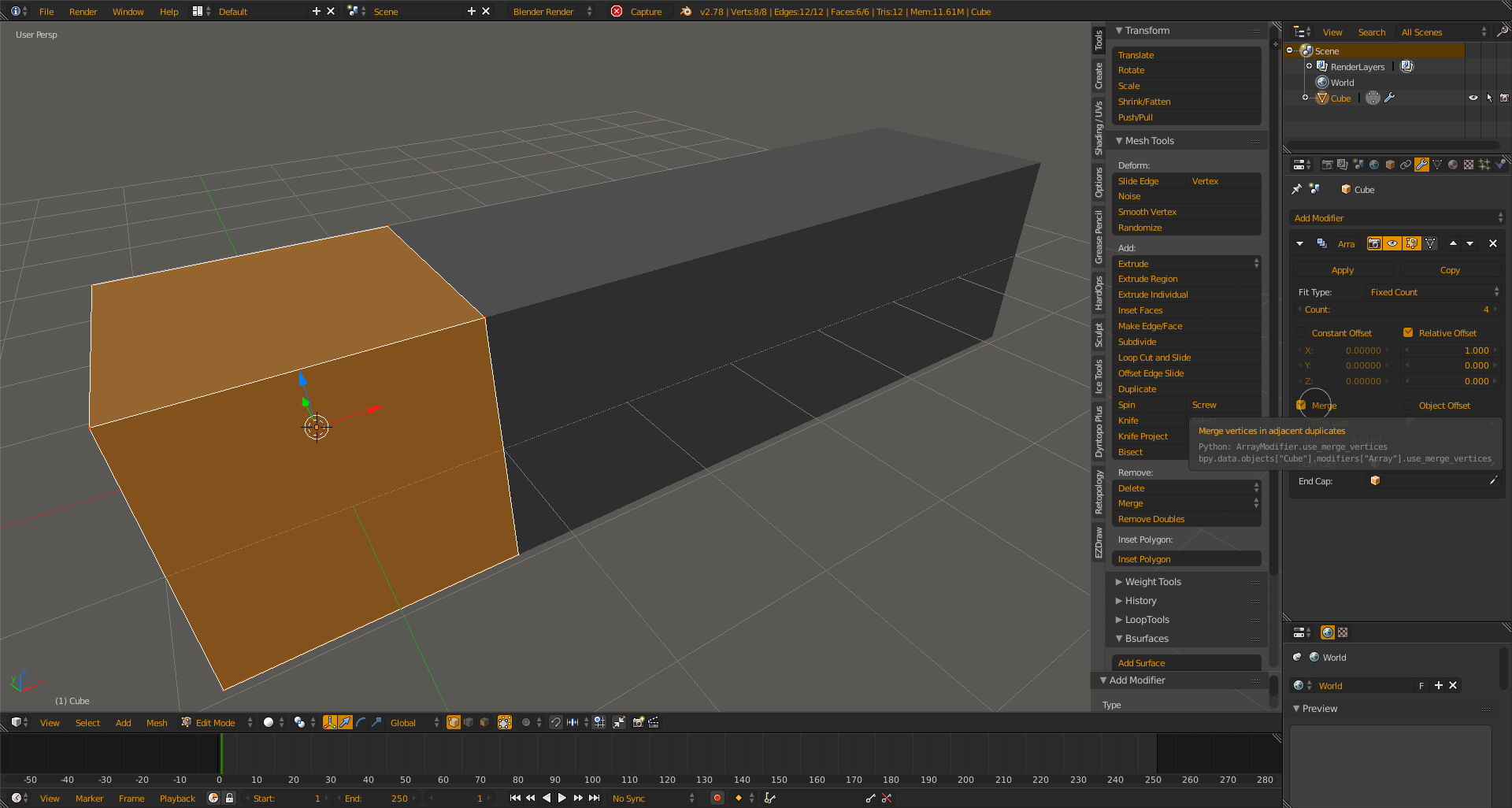Click the Apply modifier button
Screen dimensions: 1512x808
tap(1343, 270)
